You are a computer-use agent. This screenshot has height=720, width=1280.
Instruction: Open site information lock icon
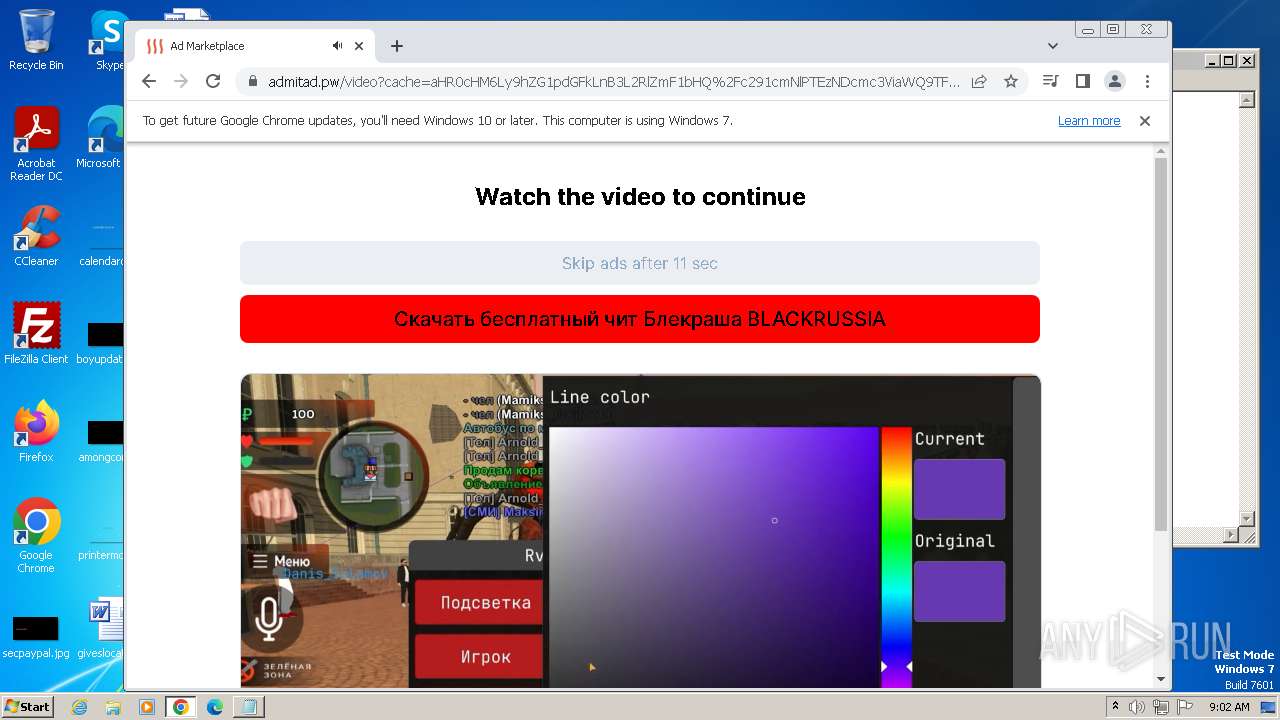click(252, 82)
